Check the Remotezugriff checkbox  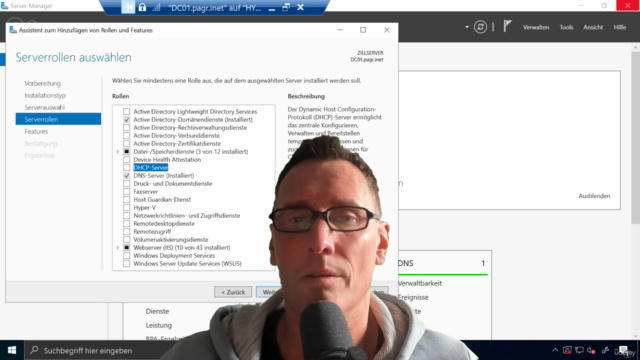click(127, 231)
